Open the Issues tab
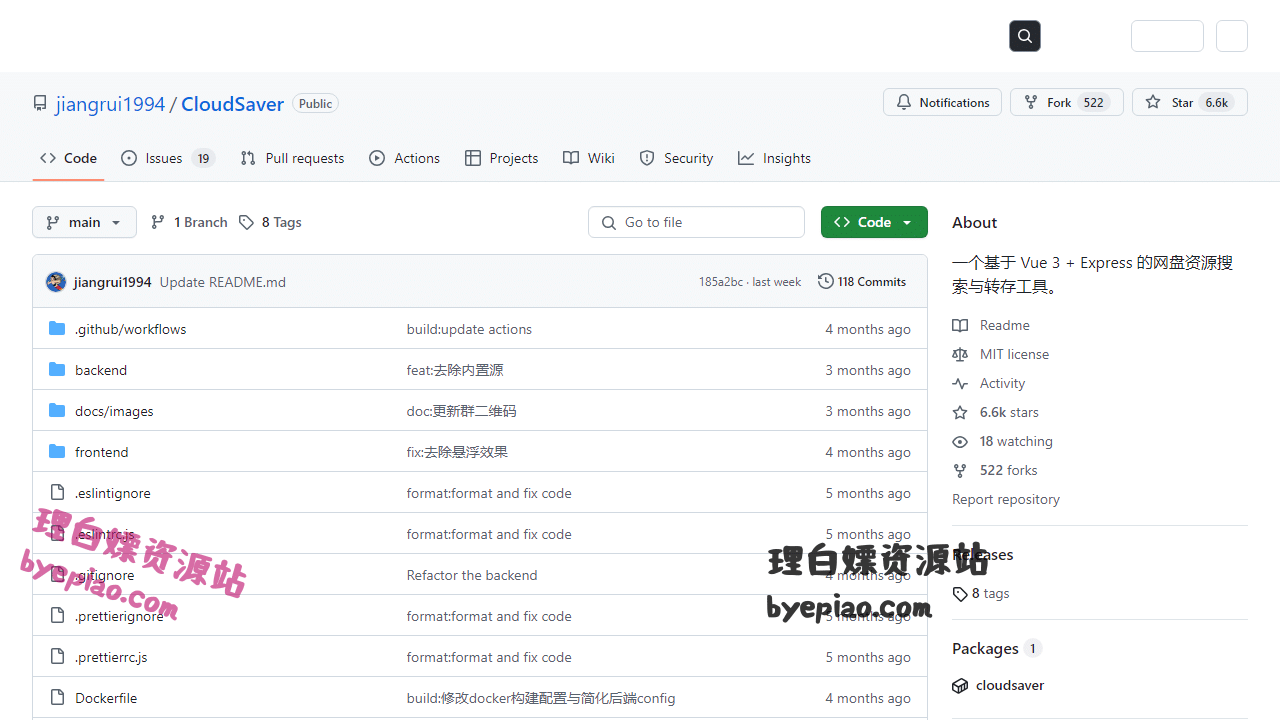The height and width of the screenshot is (720, 1280). pyautogui.click(x=168, y=158)
